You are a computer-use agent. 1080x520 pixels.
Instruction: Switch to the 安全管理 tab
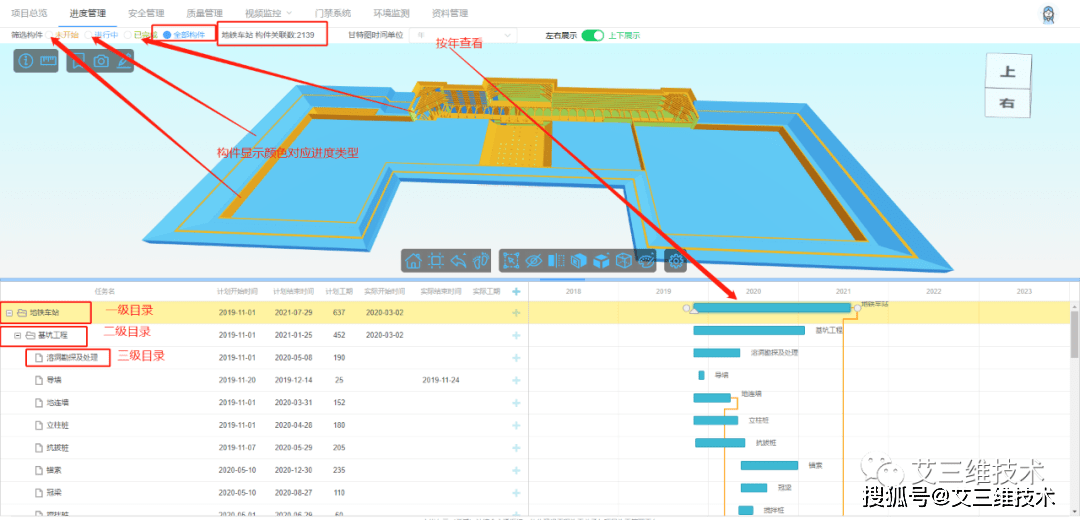pyautogui.click(x=147, y=13)
